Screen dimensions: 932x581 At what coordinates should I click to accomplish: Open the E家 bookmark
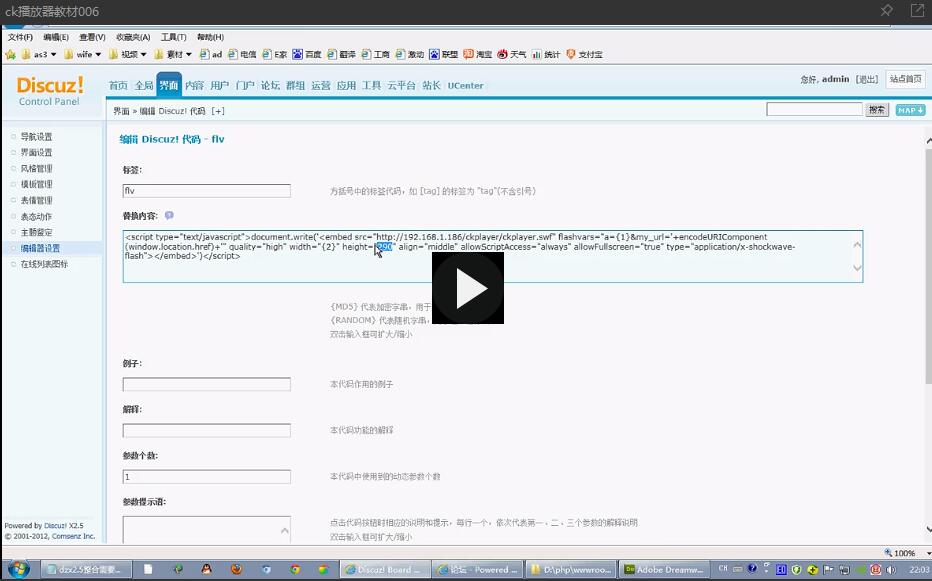coord(275,54)
